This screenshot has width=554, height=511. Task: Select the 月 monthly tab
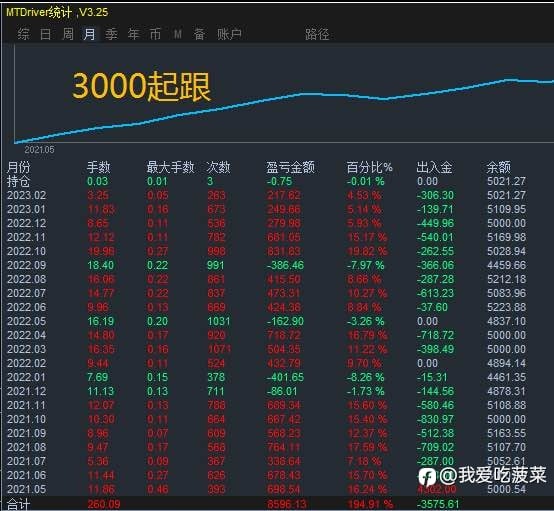click(x=89, y=34)
